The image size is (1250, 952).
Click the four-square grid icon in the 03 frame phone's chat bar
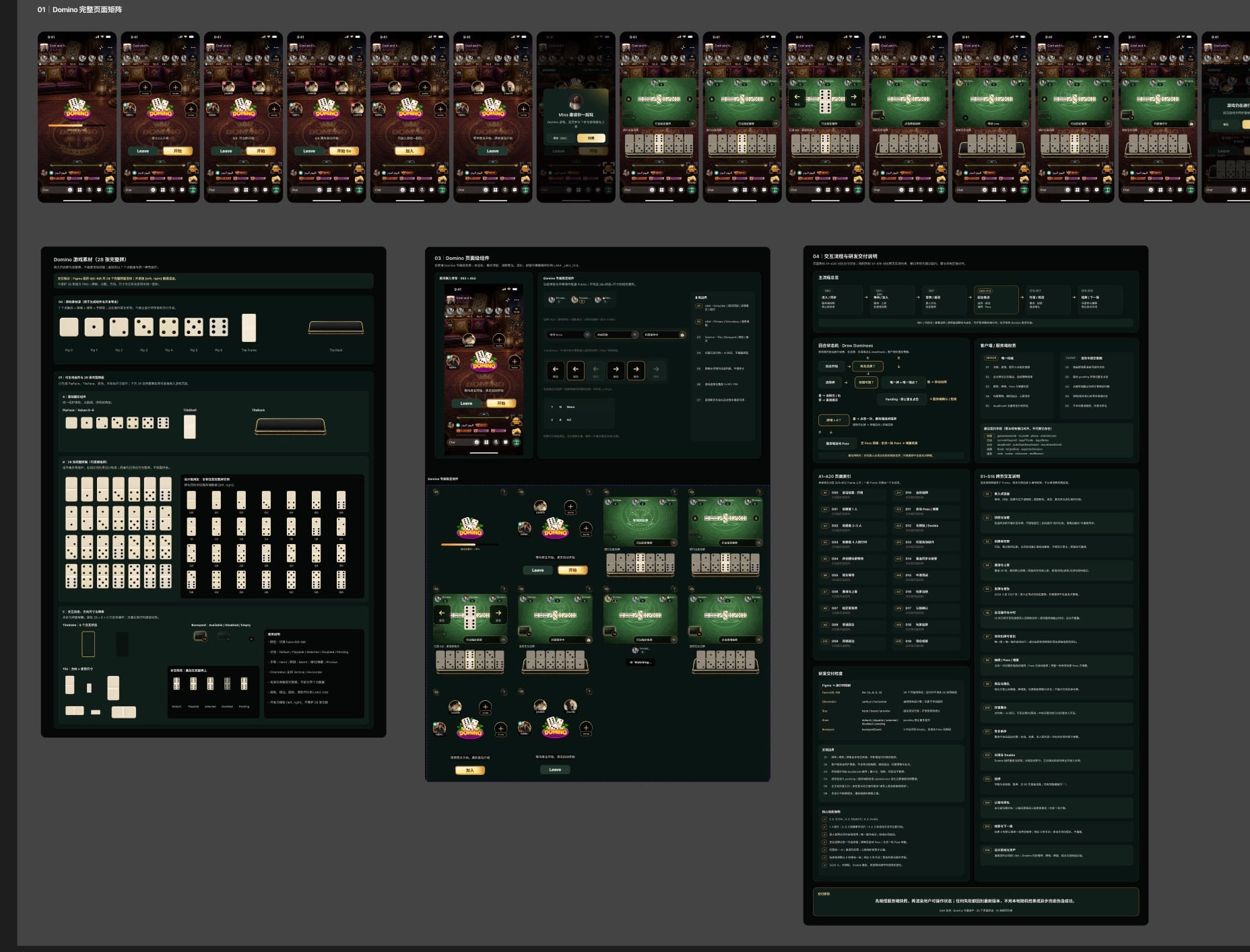[486, 442]
